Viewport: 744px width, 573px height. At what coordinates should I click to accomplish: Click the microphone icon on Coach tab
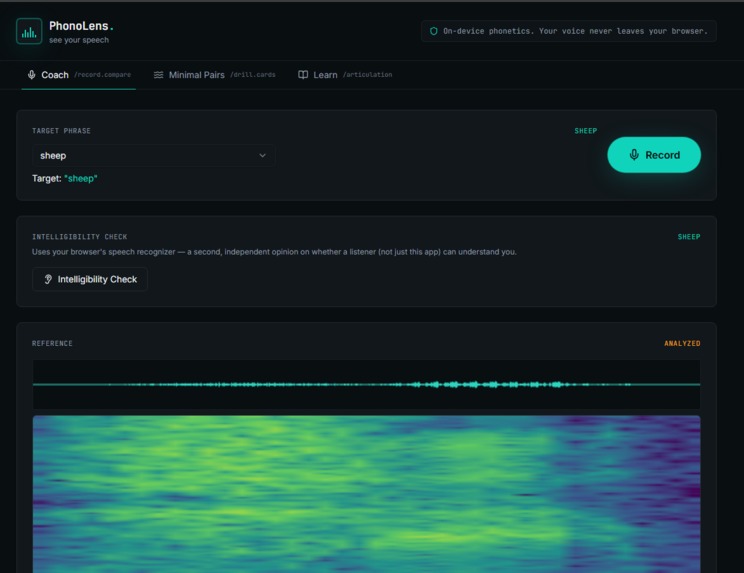point(31,75)
